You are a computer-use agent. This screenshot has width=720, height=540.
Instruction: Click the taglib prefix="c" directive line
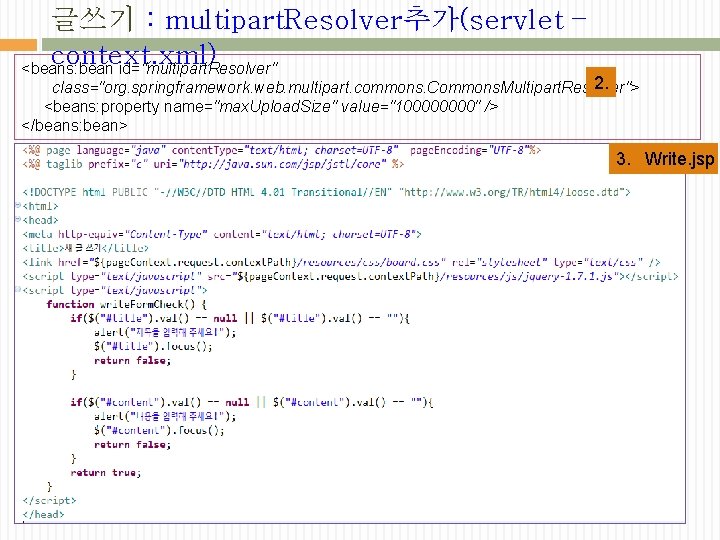coord(213,164)
